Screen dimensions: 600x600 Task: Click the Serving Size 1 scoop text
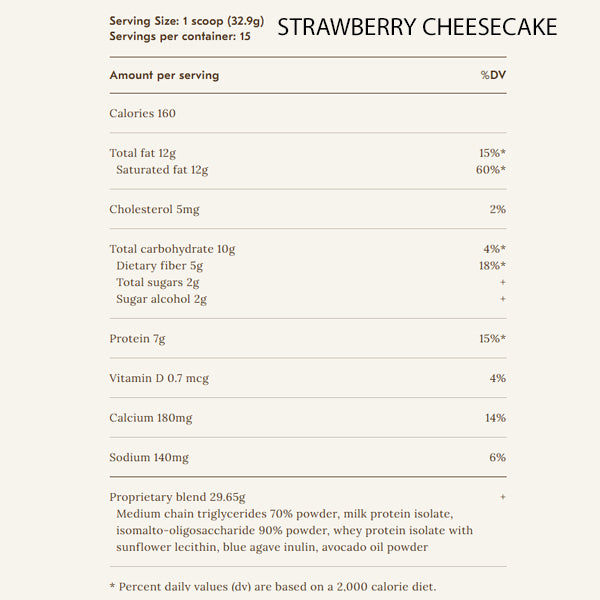[186, 21]
